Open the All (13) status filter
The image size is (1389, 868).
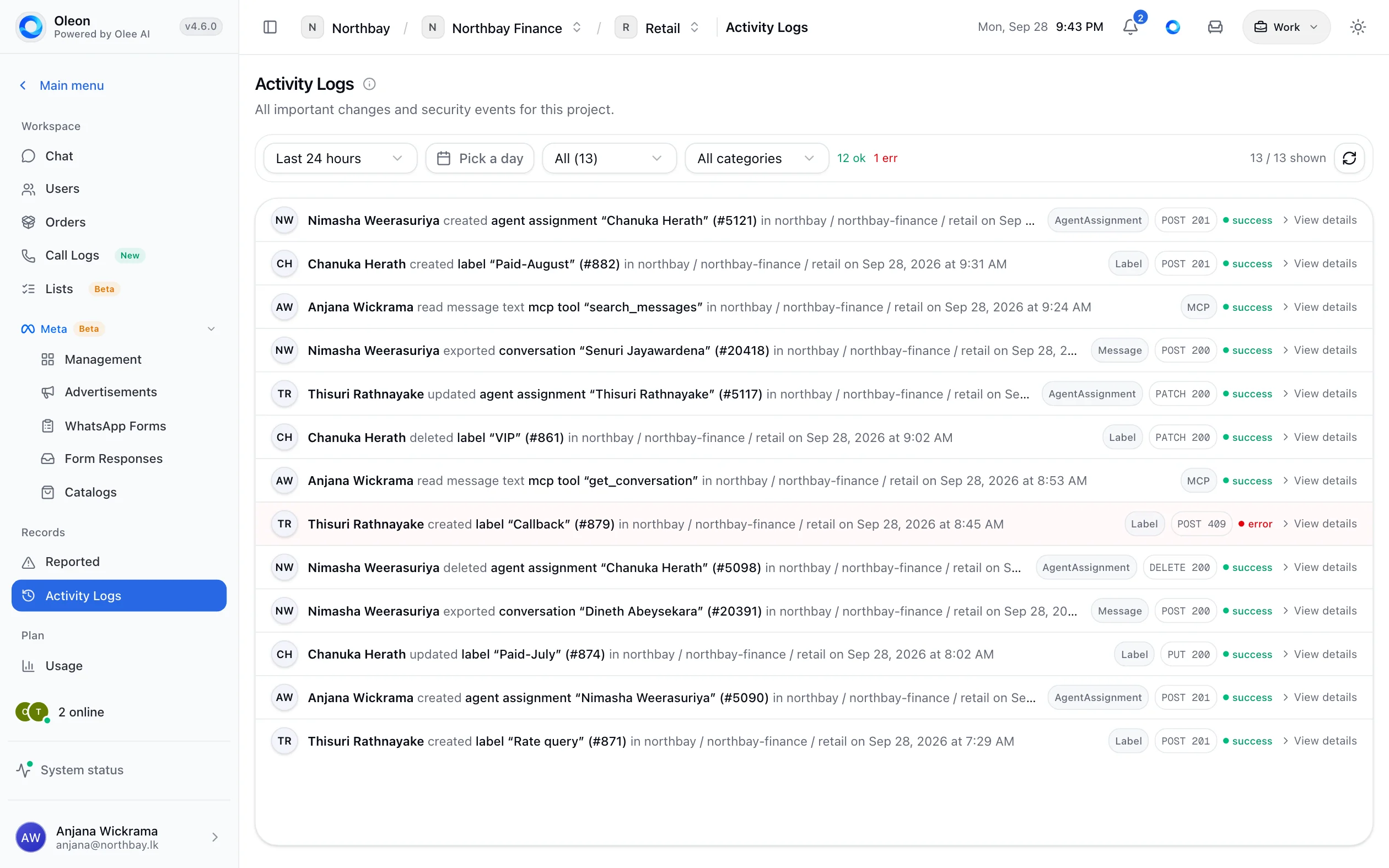609,159
